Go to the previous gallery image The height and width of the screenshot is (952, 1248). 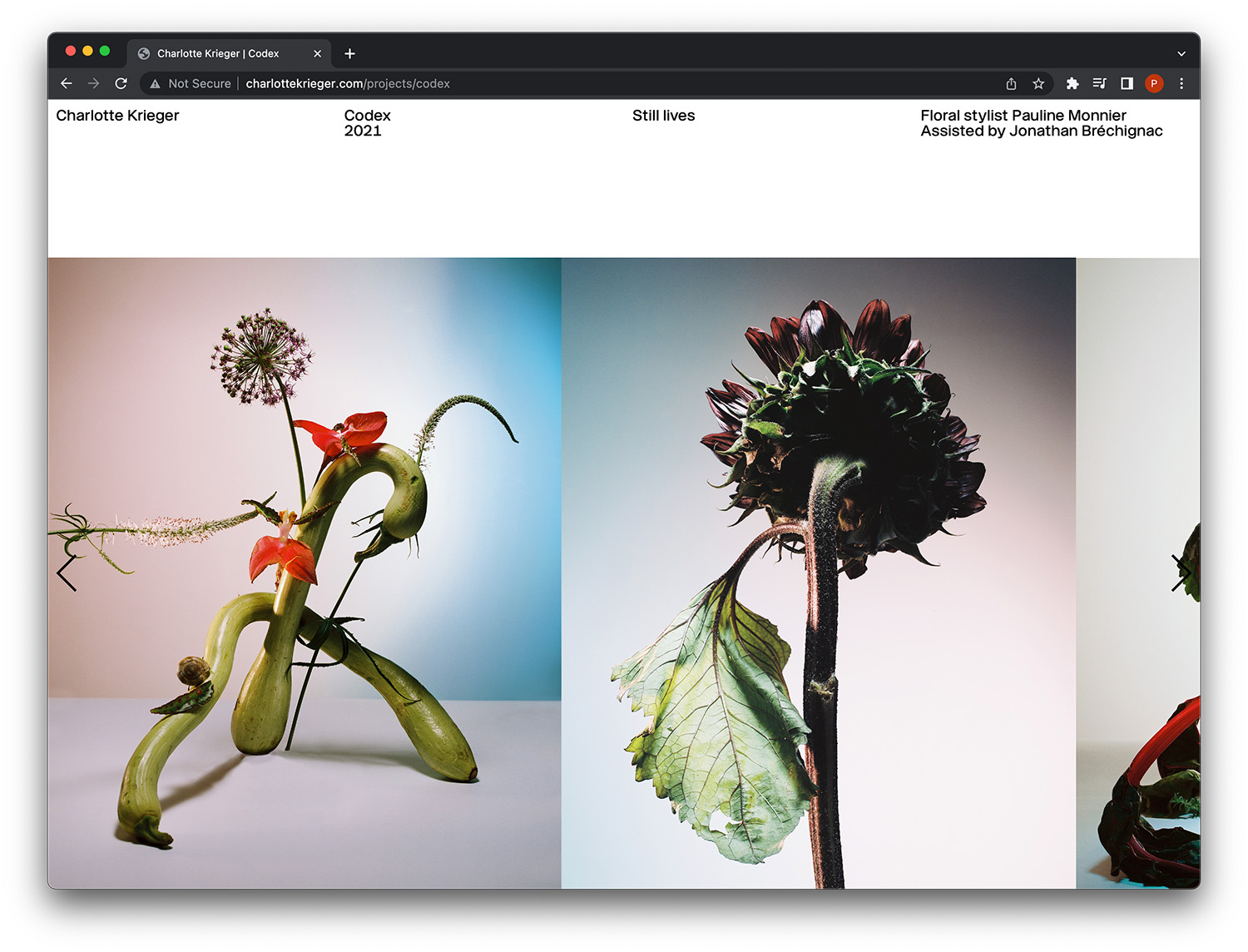[x=67, y=573]
